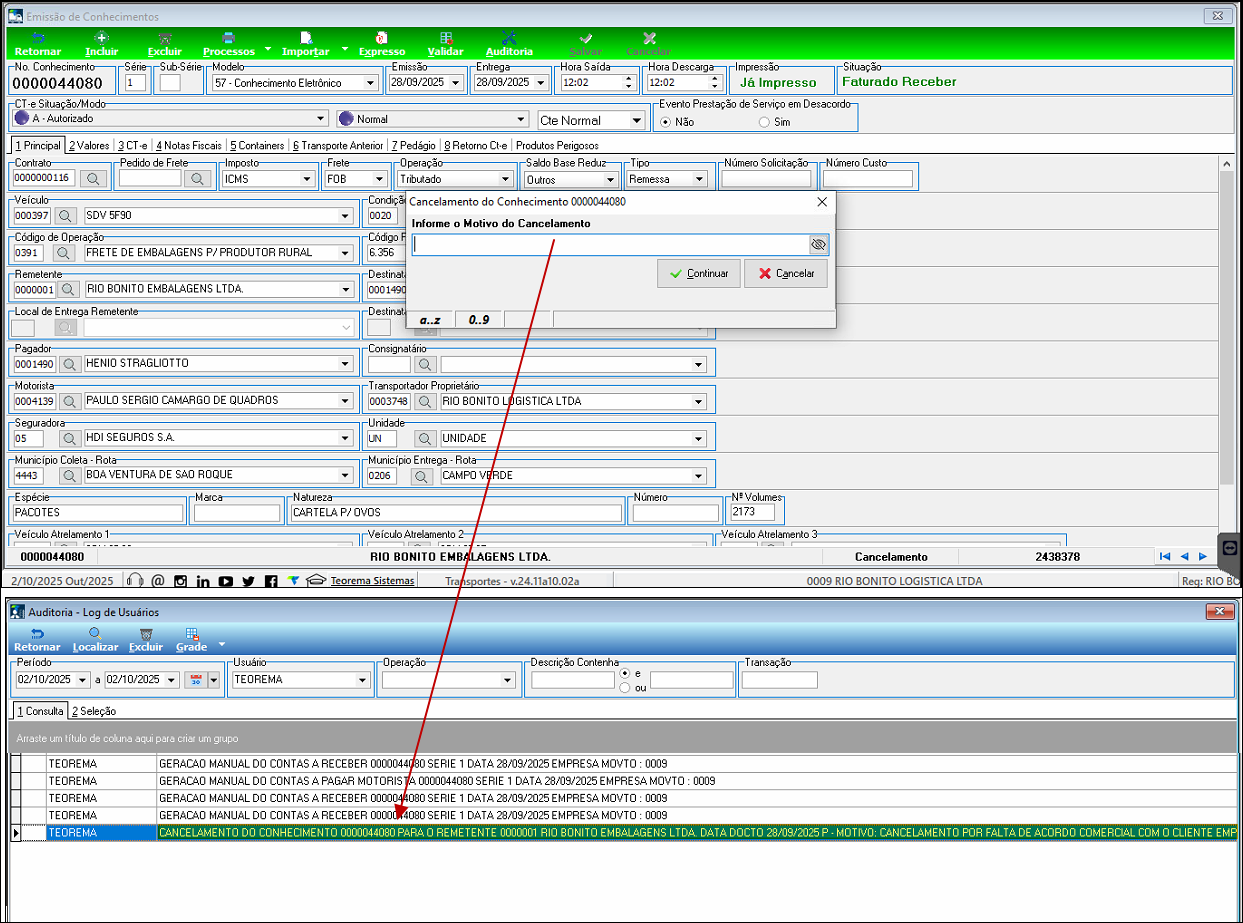Select the 'ou' radio in Descrição Contenha

tap(626, 687)
